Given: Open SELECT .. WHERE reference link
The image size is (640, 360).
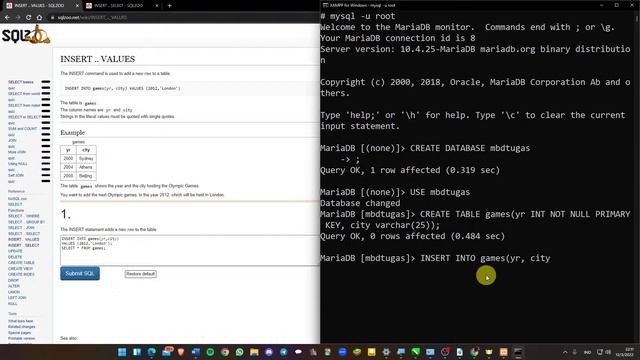Looking at the screenshot, I should [24, 216].
